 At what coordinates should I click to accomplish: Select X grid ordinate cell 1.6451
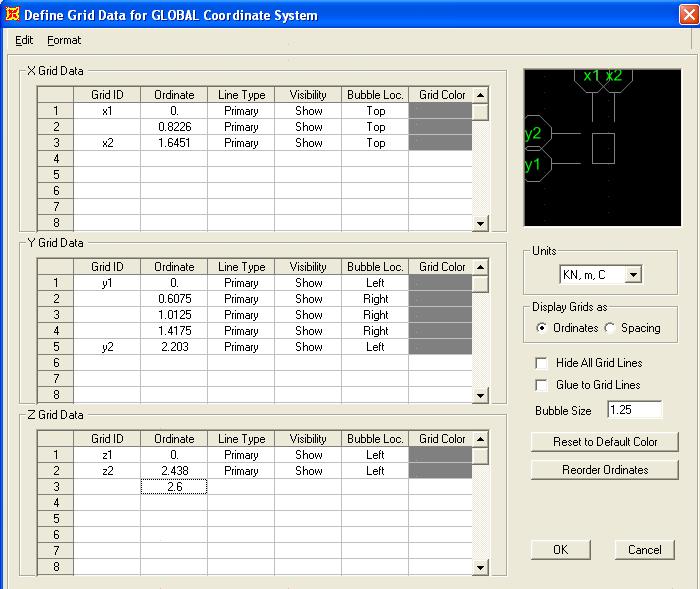pyautogui.click(x=174, y=143)
